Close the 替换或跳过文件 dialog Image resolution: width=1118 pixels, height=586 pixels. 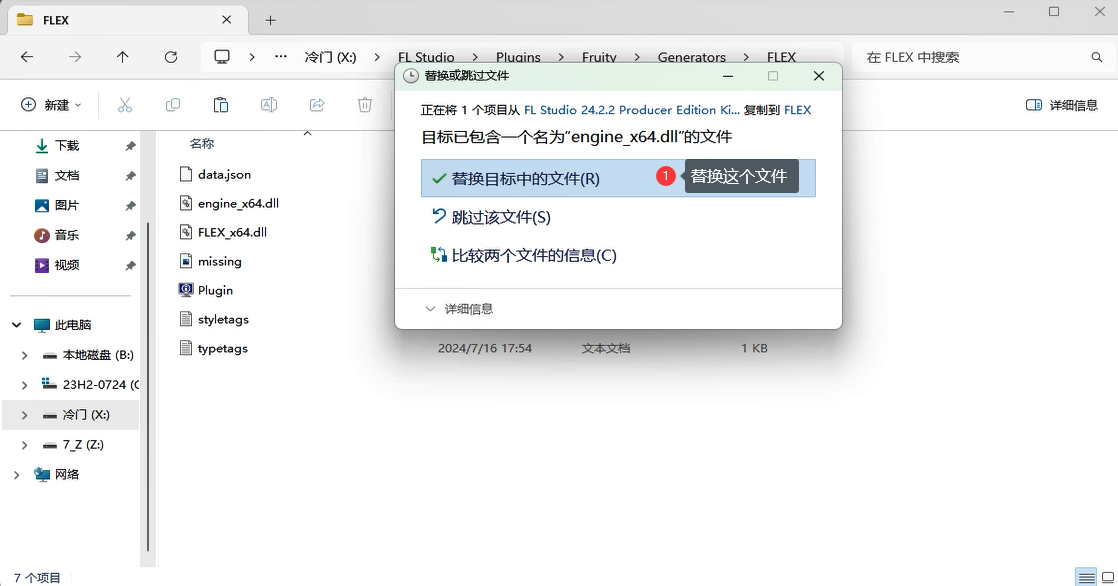819,76
